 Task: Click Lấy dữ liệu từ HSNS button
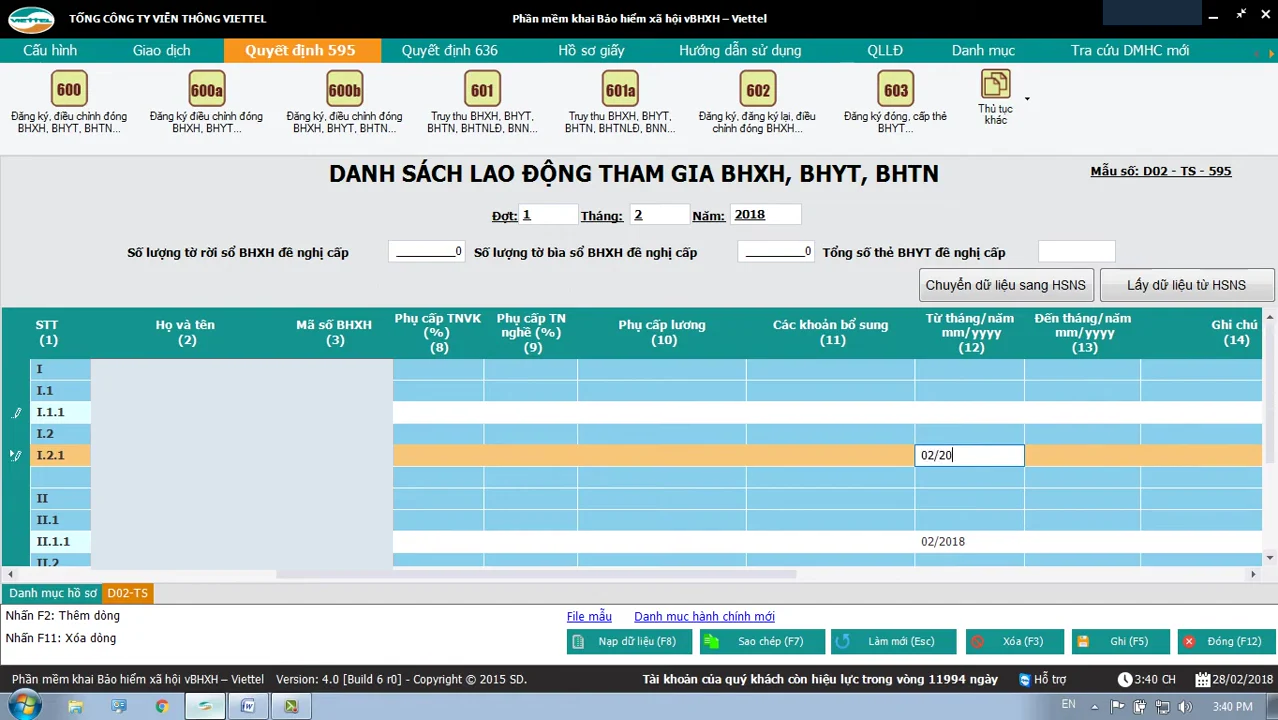tap(1186, 285)
